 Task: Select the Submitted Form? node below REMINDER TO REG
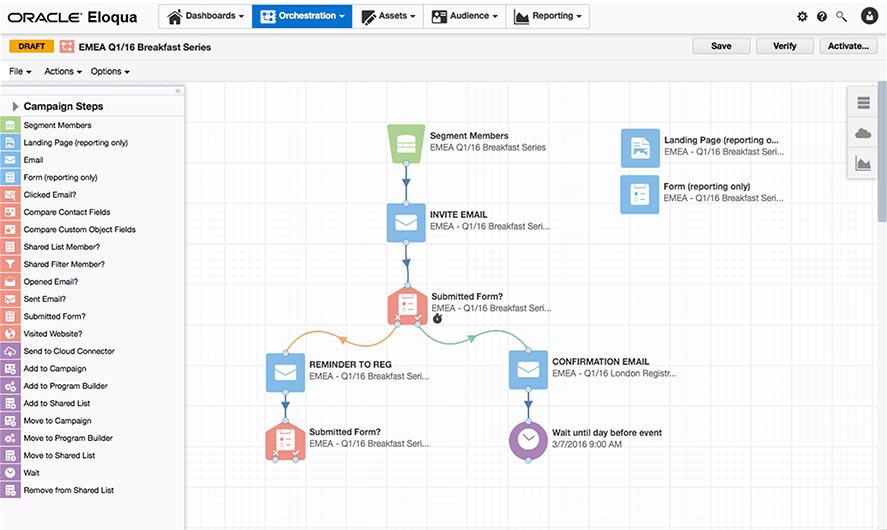tap(285, 441)
